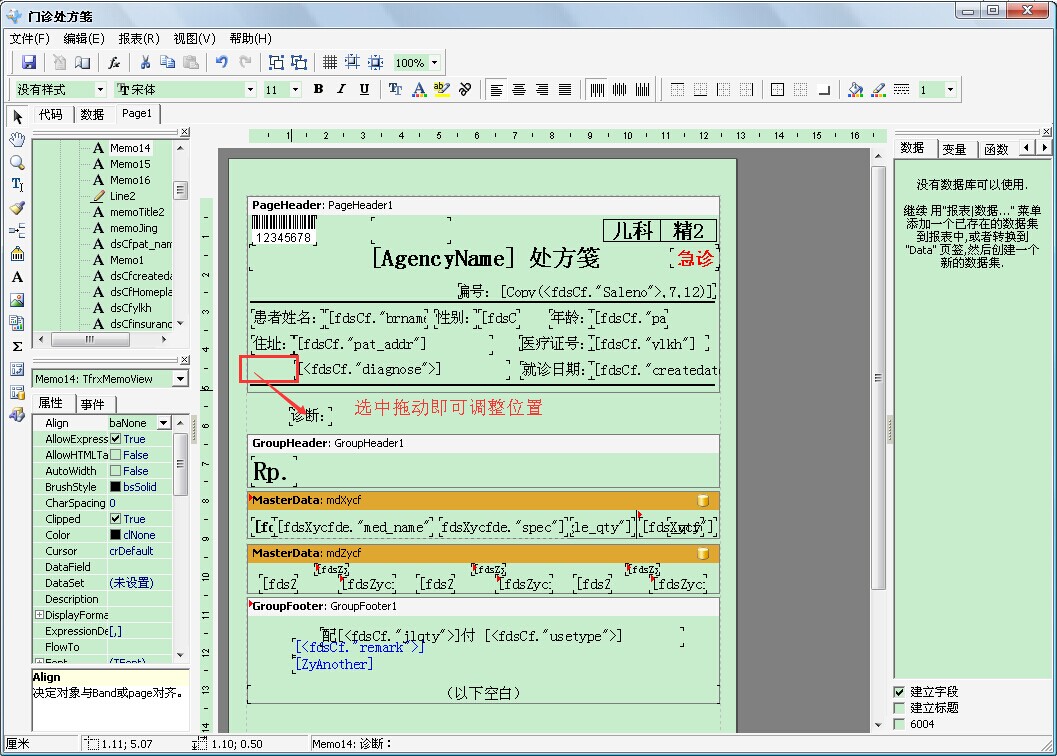
Task: Click the Frame shadow icon
Action: click(x=823, y=89)
